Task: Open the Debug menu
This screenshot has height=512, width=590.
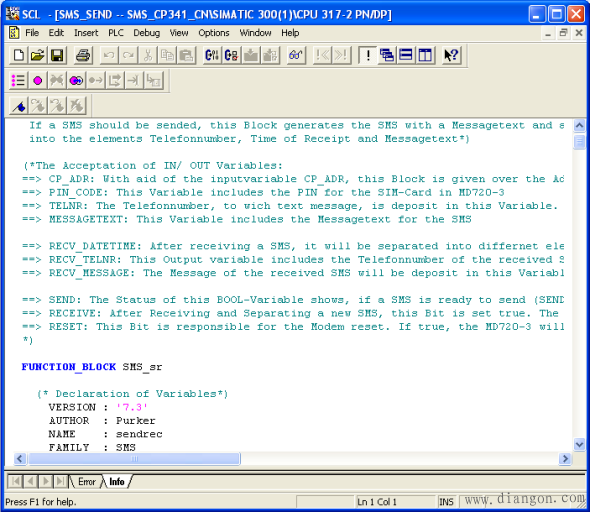Action: [x=146, y=33]
